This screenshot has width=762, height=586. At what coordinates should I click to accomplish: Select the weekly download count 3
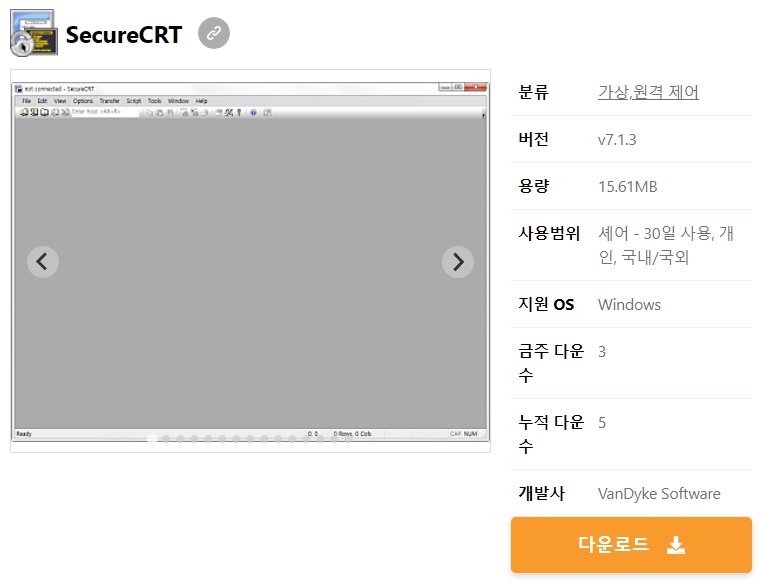pyautogui.click(x=602, y=352)
